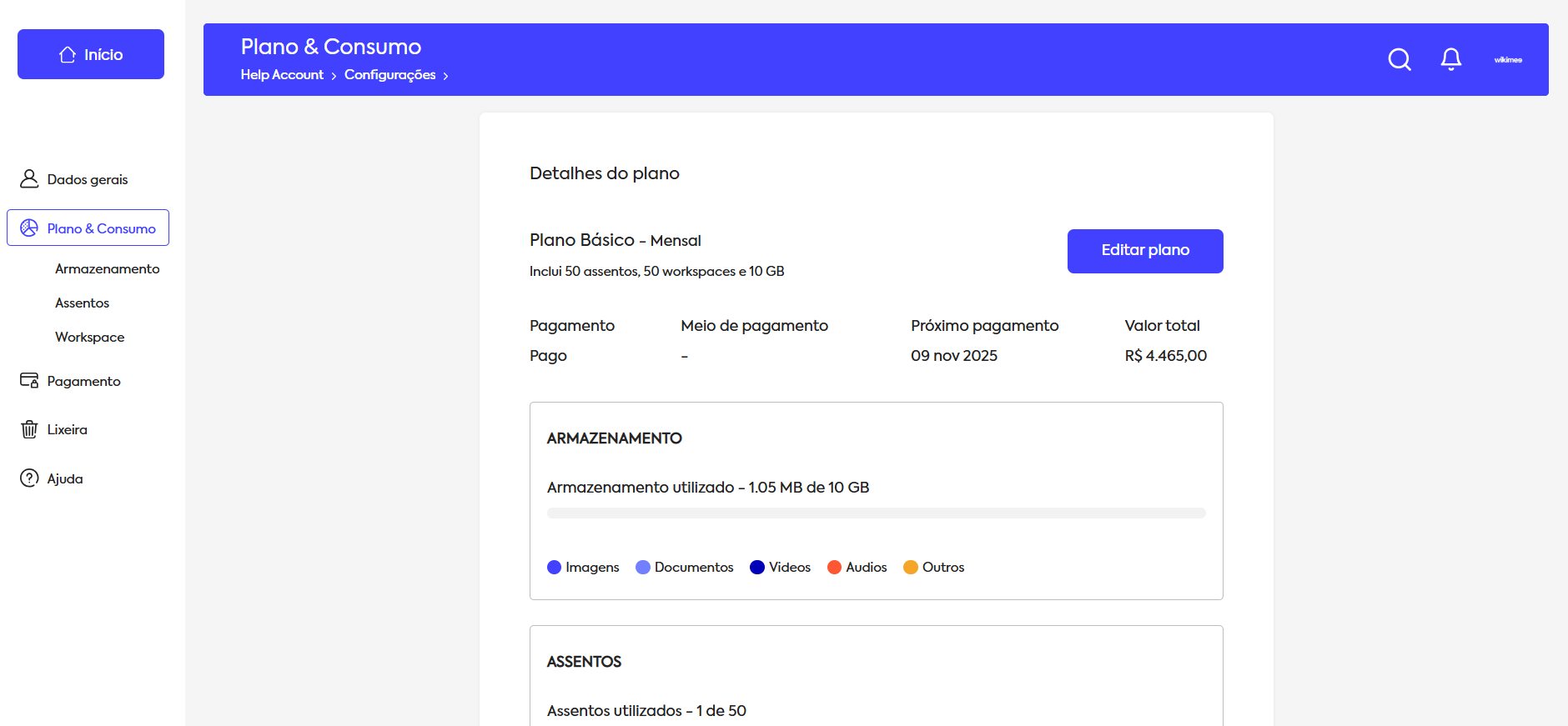
Task: Click the chart icon beside Plano & Consumo
Action: pyautogui.click(x=29, y=228)
